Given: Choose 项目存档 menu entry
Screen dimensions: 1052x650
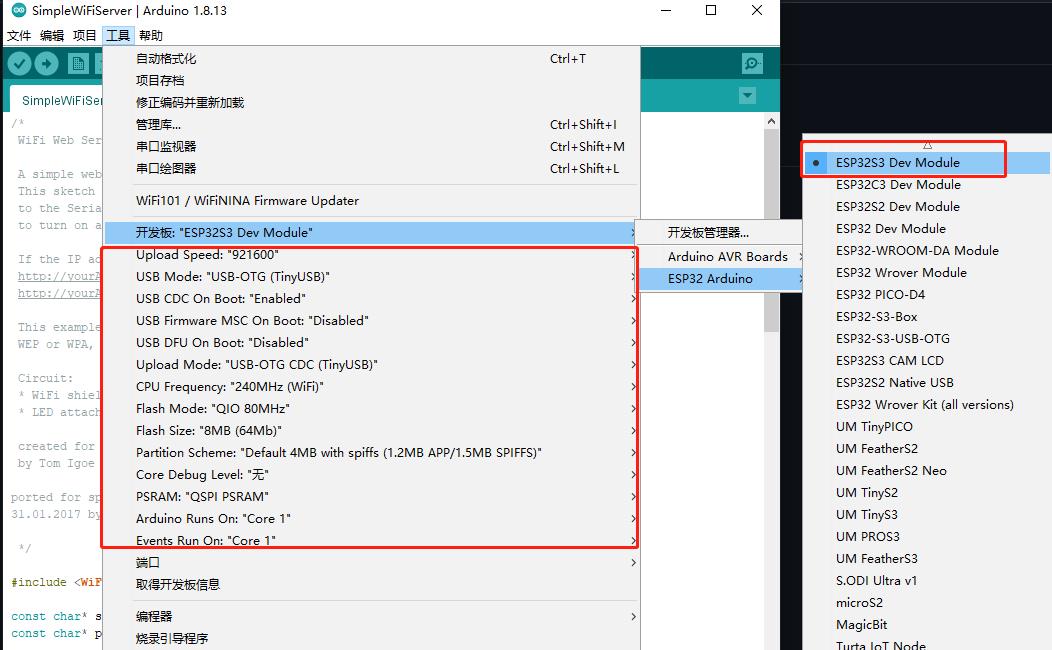Looking at the screenshot, I should point(371,80).
